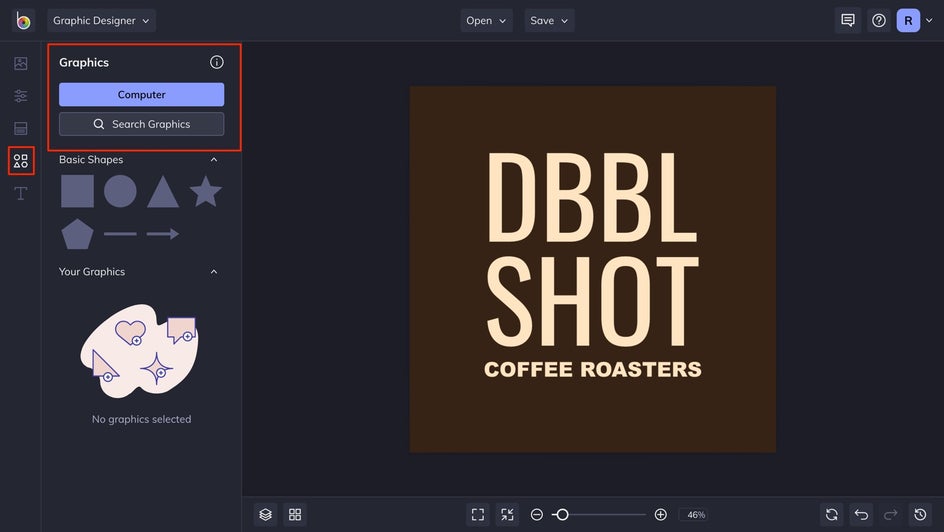Viewport: 944px width, 532px height.
Task: Click the Graphics info icon
Action: coord(217,62)
